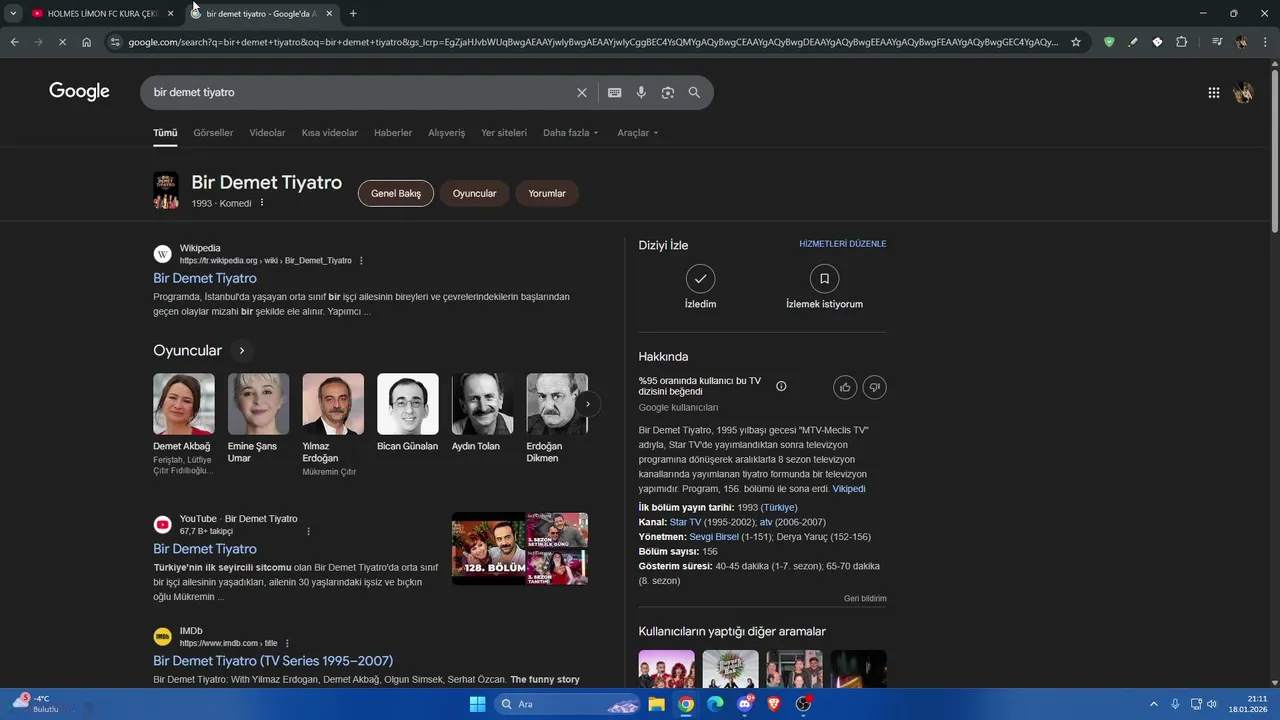Screen dimensions: 1280x720
Task: Open the Google account avatar on the page
Action: (1243, 92)
